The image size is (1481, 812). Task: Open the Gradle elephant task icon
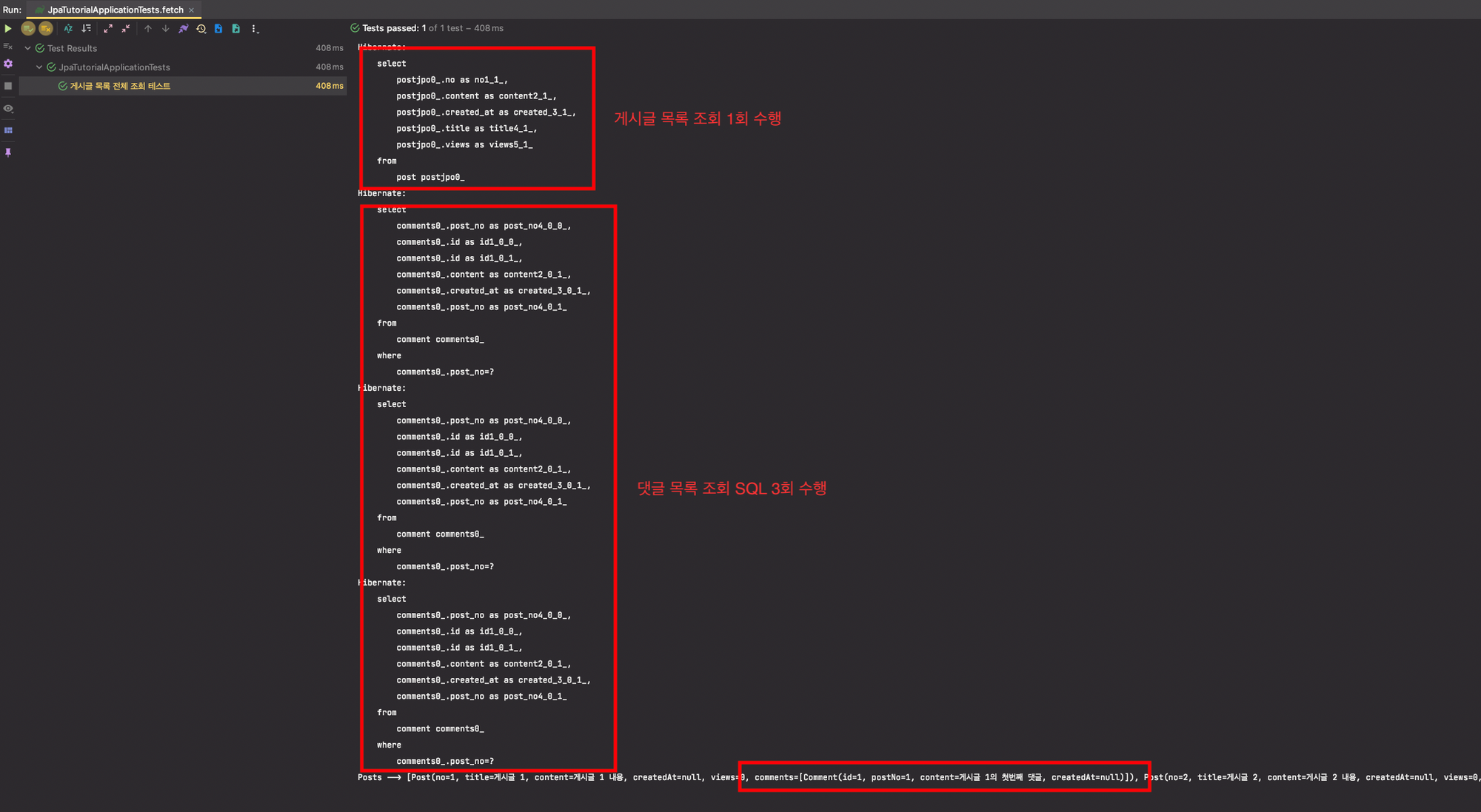[x=184, y=29]
